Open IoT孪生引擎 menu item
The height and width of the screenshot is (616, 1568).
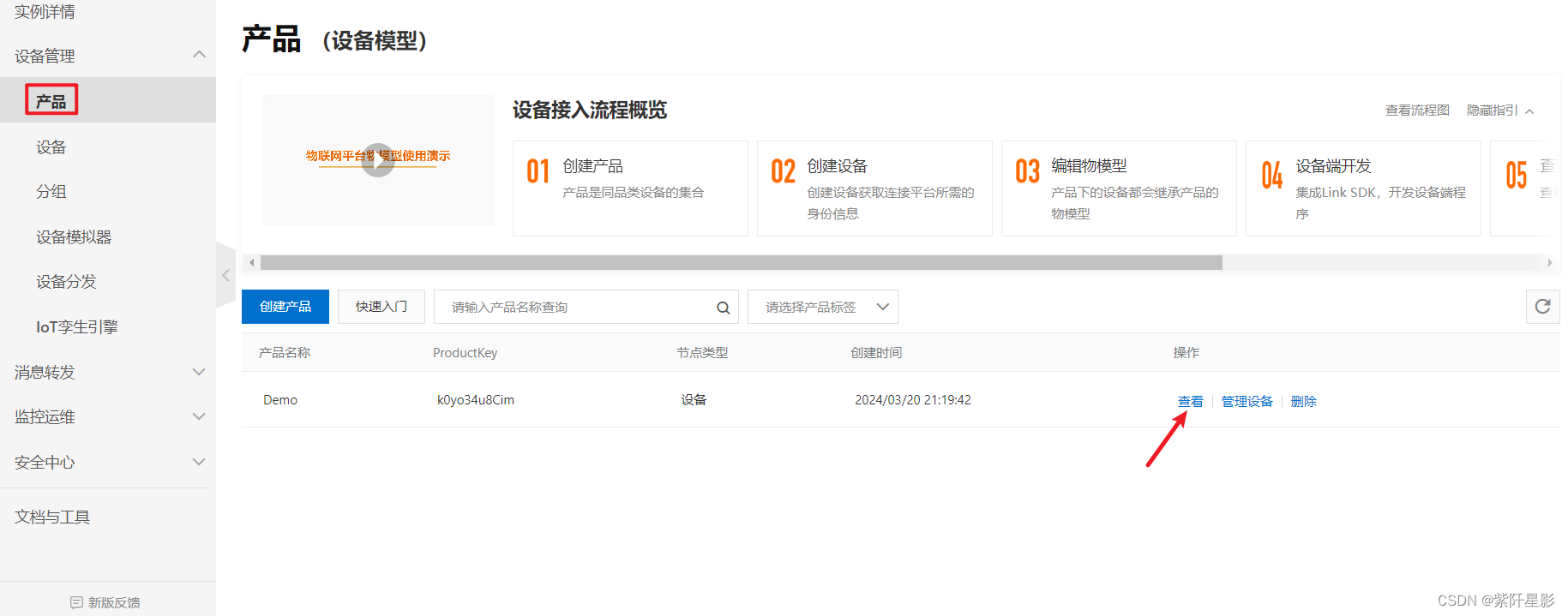pyautogui.click(x=77, y=327)
